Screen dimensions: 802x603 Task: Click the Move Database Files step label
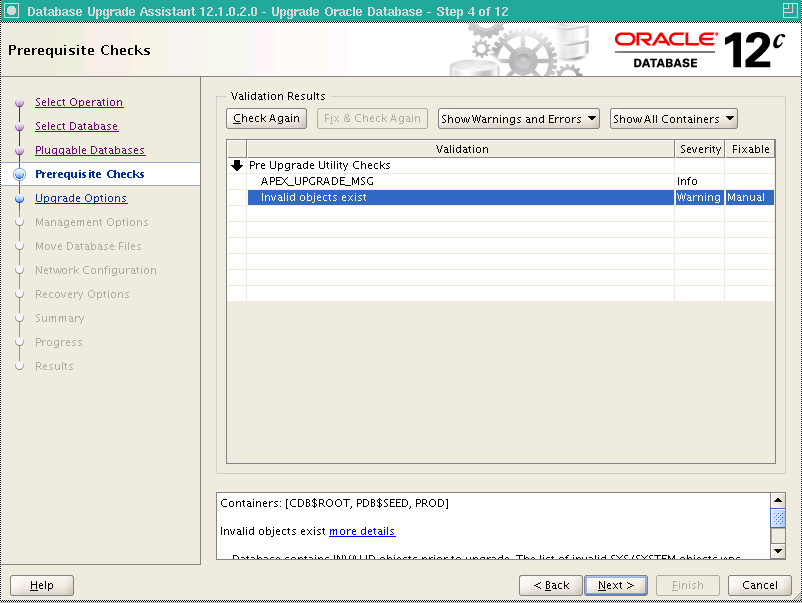[88, 247]
